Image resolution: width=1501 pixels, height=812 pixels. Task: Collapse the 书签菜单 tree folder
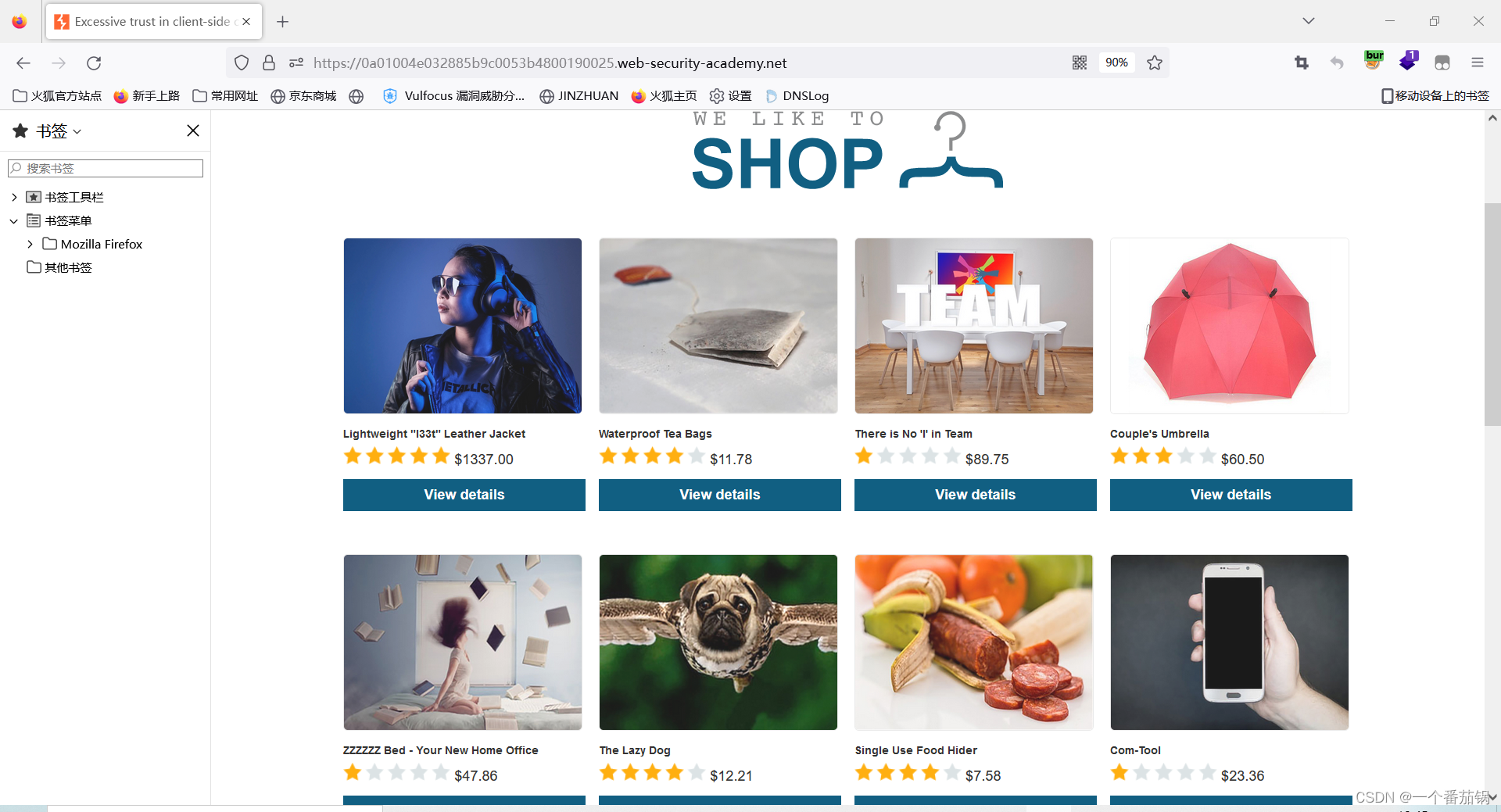tap(14, 221)
